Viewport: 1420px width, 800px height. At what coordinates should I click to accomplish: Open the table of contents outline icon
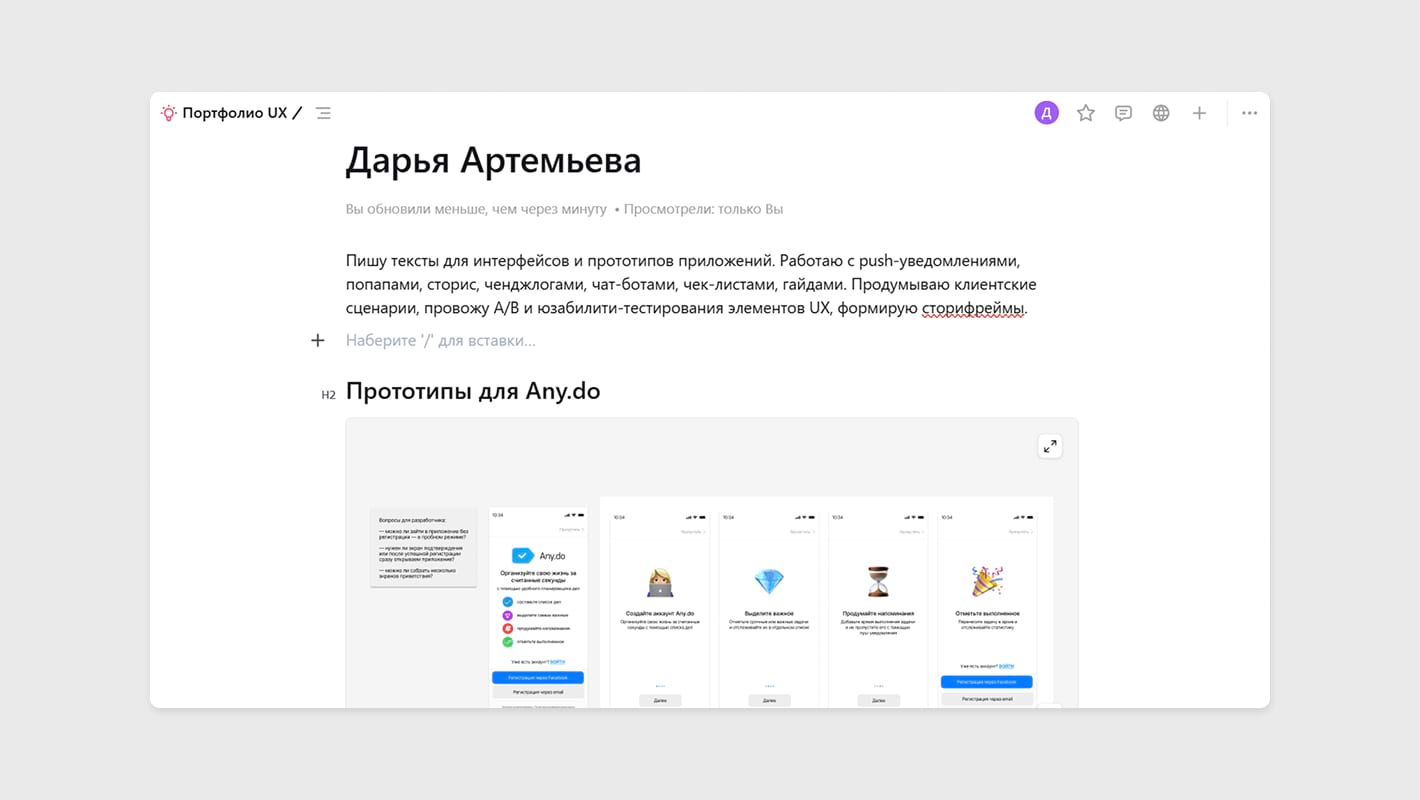click(323, 113)
